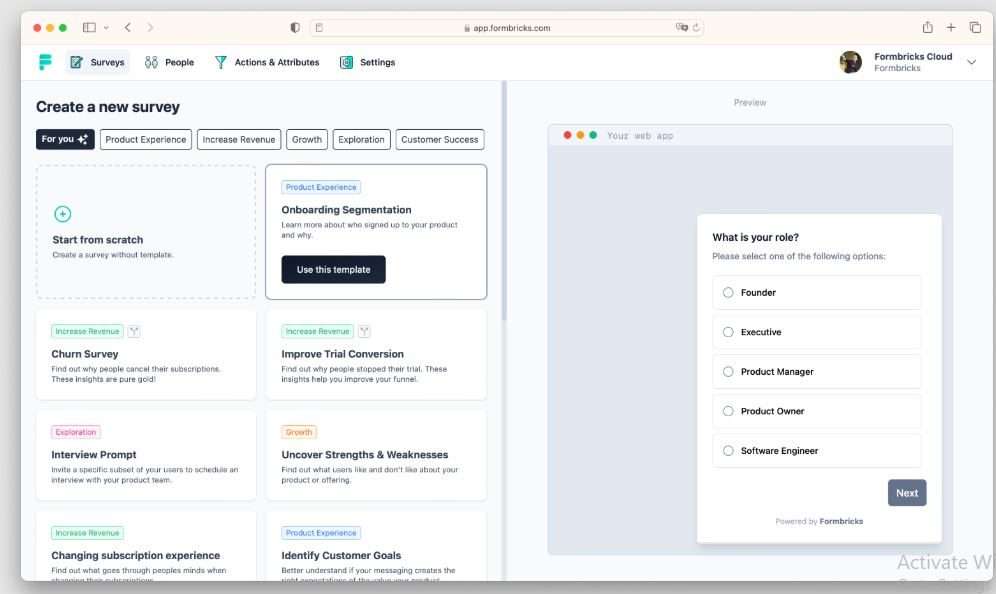Image resolution: width=996 pixels, height=594 pixels.
Task: Go forward with the browser forward arrow
Action: [x=150, y=27]
